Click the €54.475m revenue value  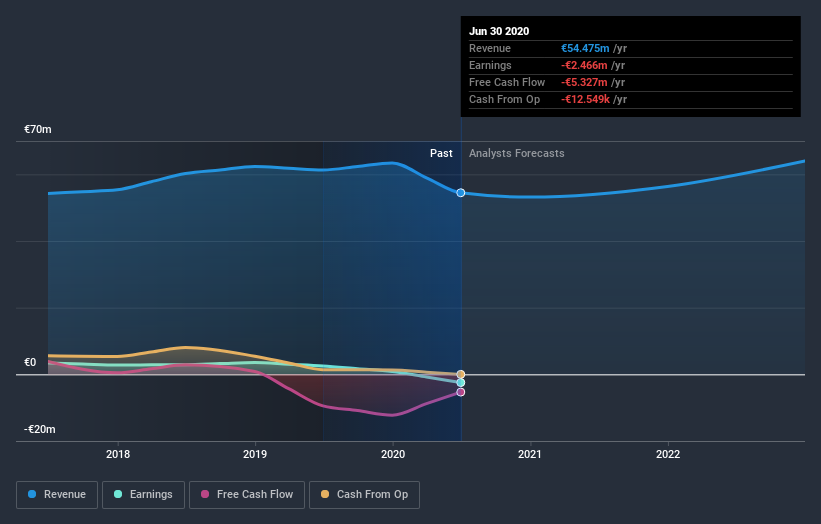pyautogui.click(x=585, y=48)
